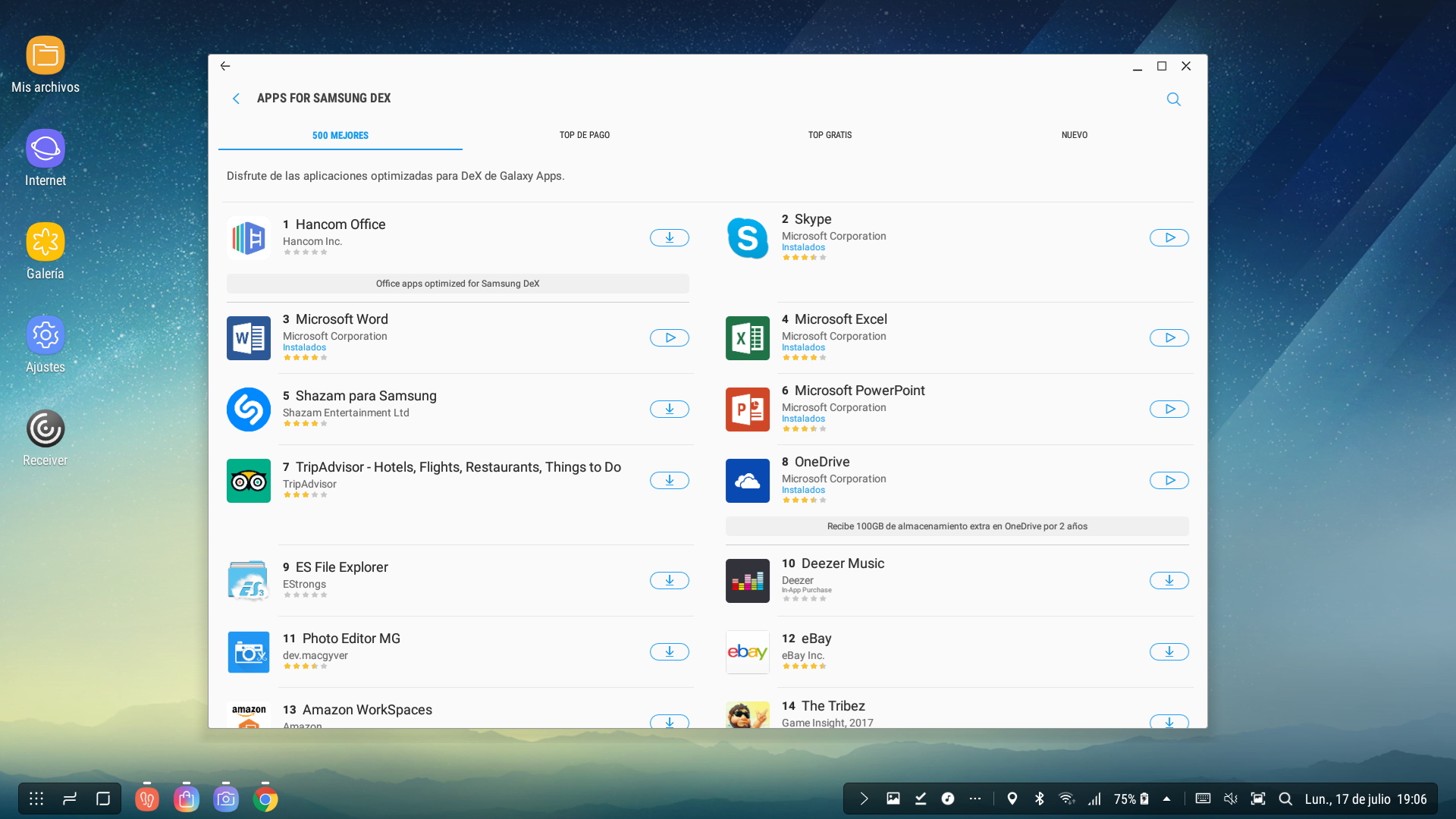Open the on-screen keyboard icon
The height and width of the screenshot is (819, 1456).
[x=1203, y=799]
